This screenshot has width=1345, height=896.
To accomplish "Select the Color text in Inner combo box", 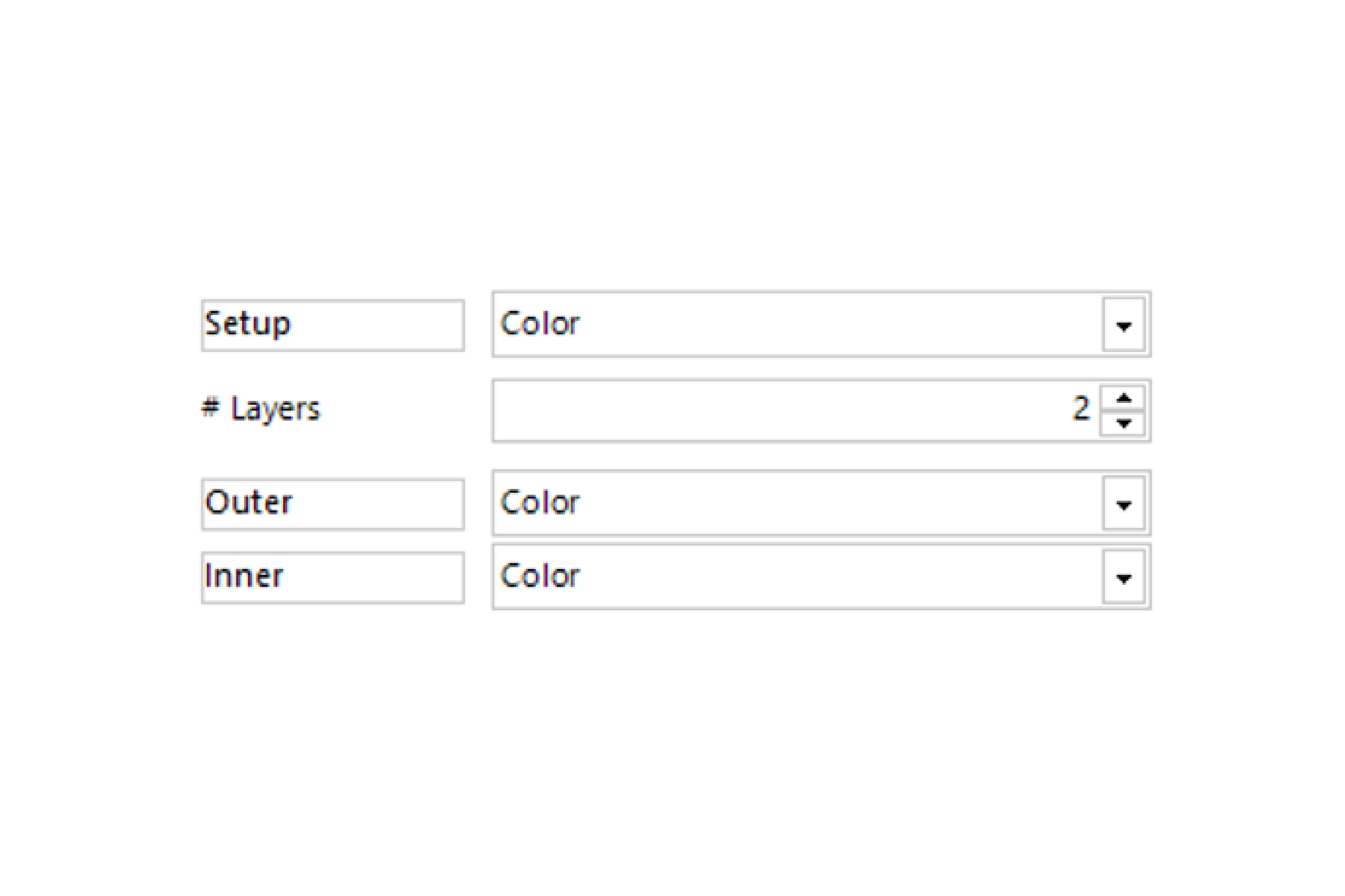I will click(540, 575).
